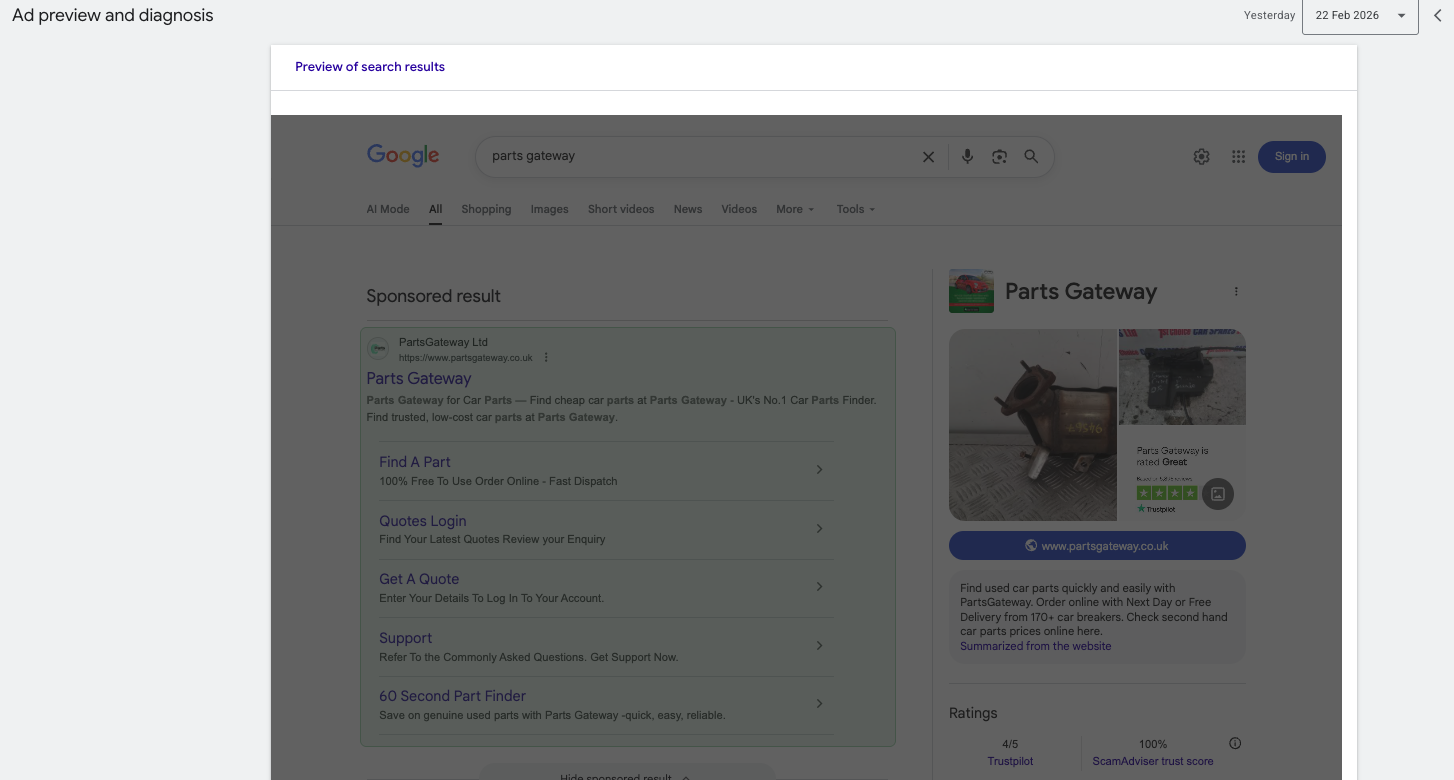Image resolution: width=1454 pixels, height=780 pixels.
Task: Open the Find A Part sitelink
Action: coord(414,461)
